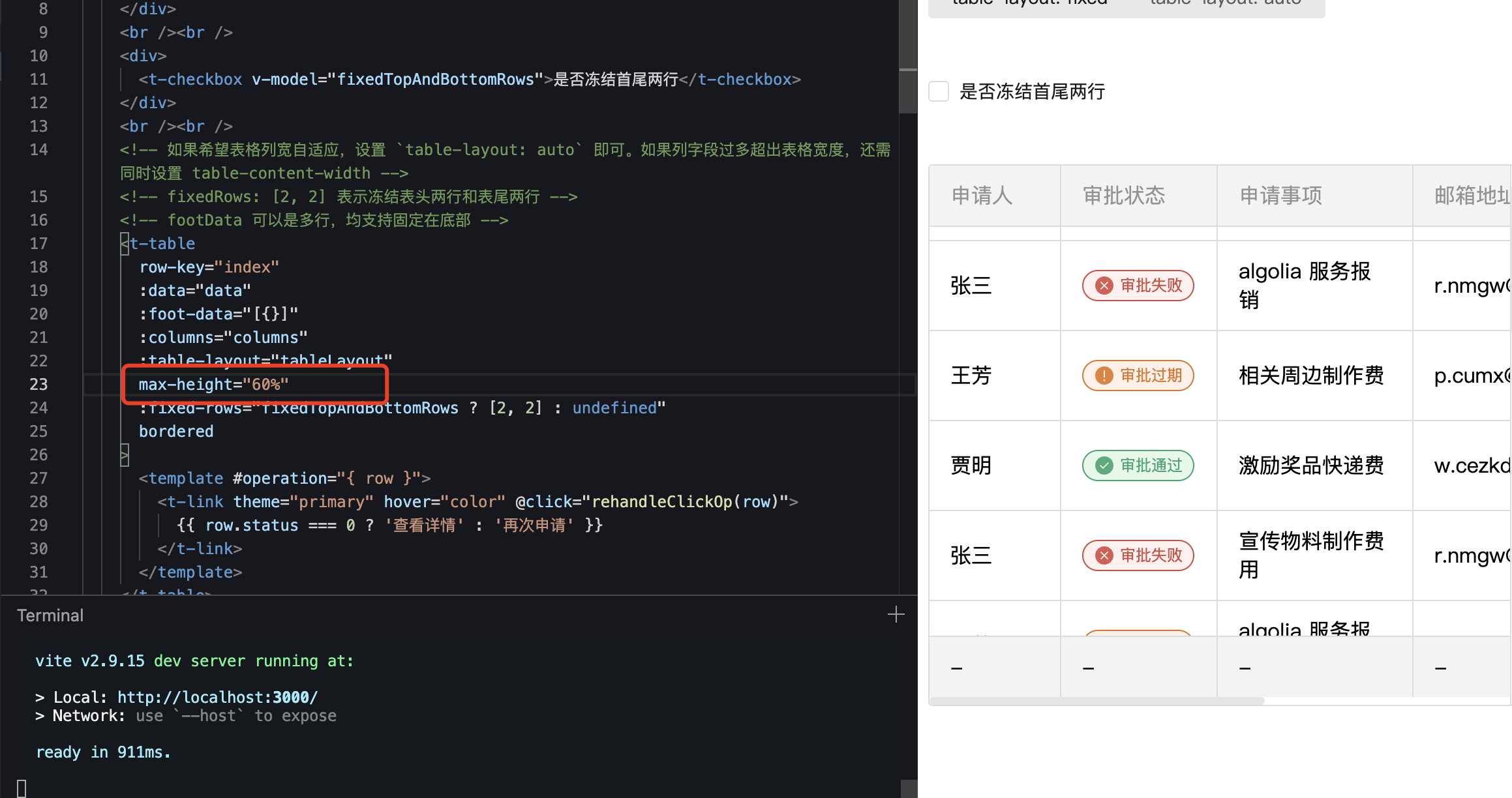1512x798 pixels.
Task: Open the http://localhost:3000/ link
Action: pos(217,696)
